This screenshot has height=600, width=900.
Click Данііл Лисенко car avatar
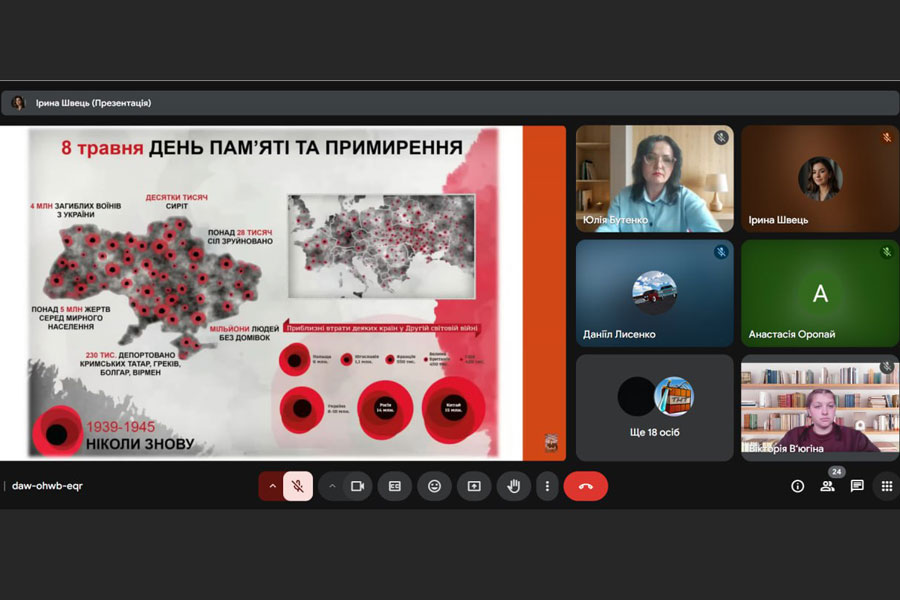pos(654,293)
